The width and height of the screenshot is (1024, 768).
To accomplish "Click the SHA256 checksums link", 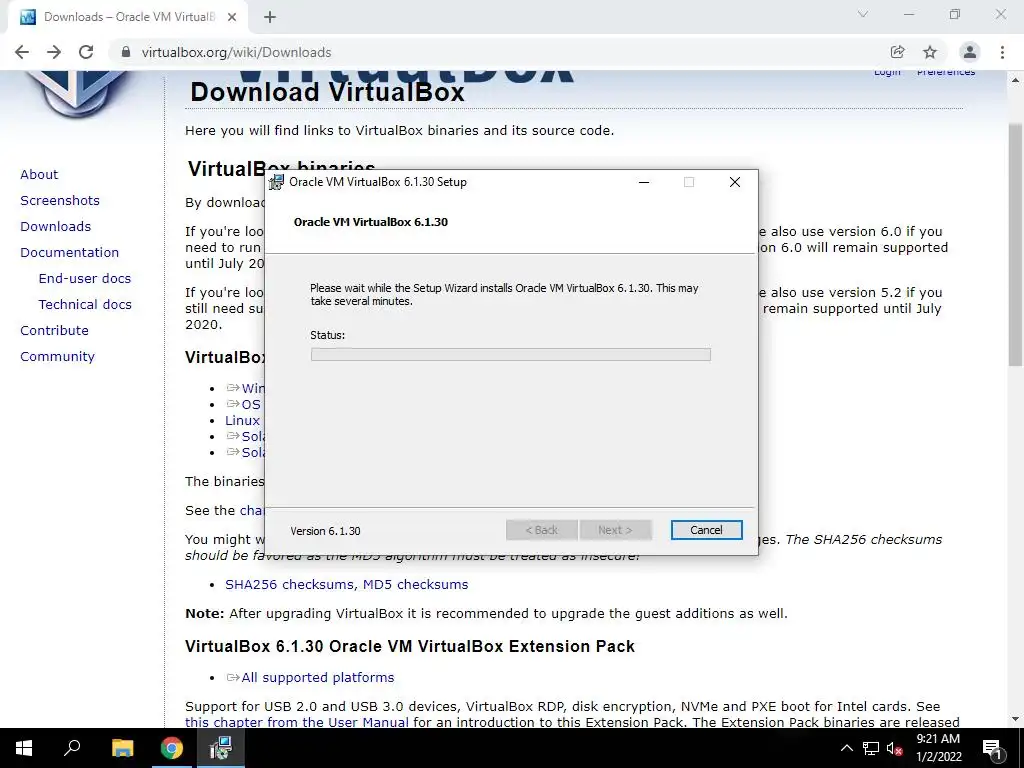I will click(289, 584).
